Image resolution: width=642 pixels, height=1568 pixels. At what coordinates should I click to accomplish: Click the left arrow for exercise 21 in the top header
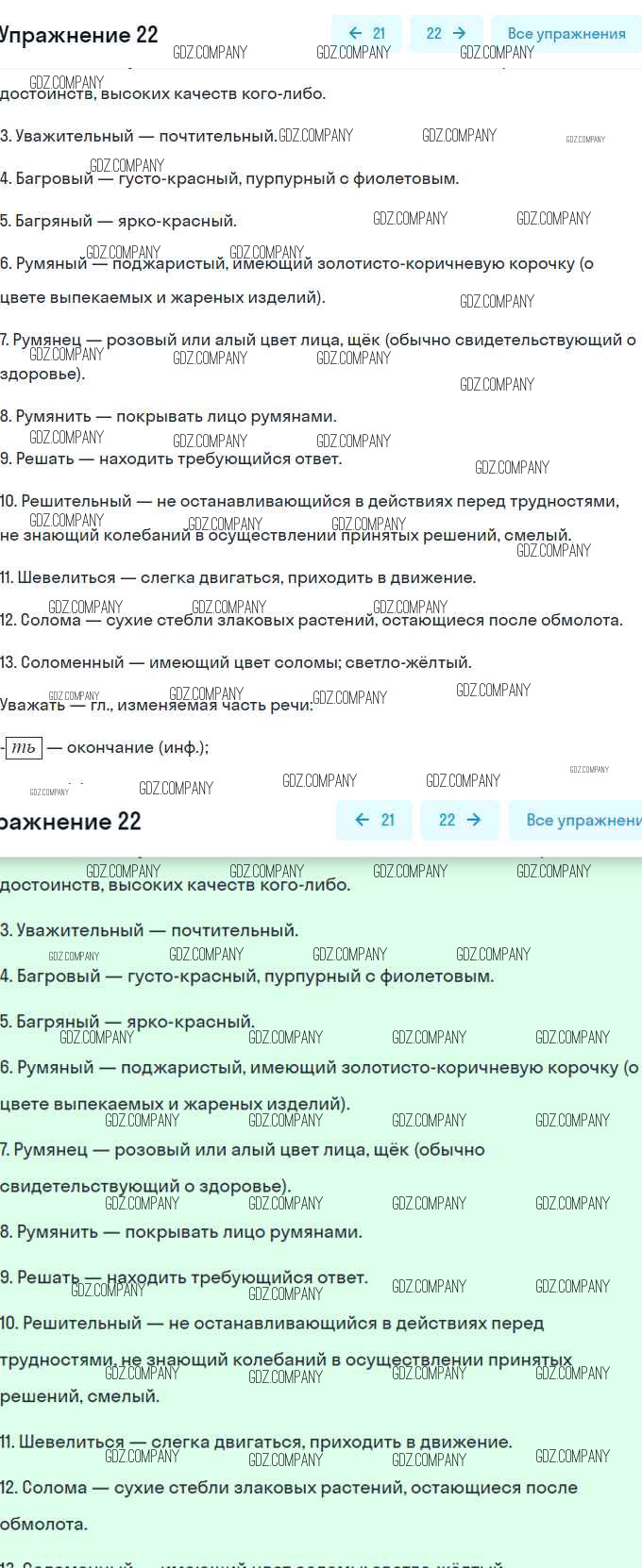tap(366, 34)
